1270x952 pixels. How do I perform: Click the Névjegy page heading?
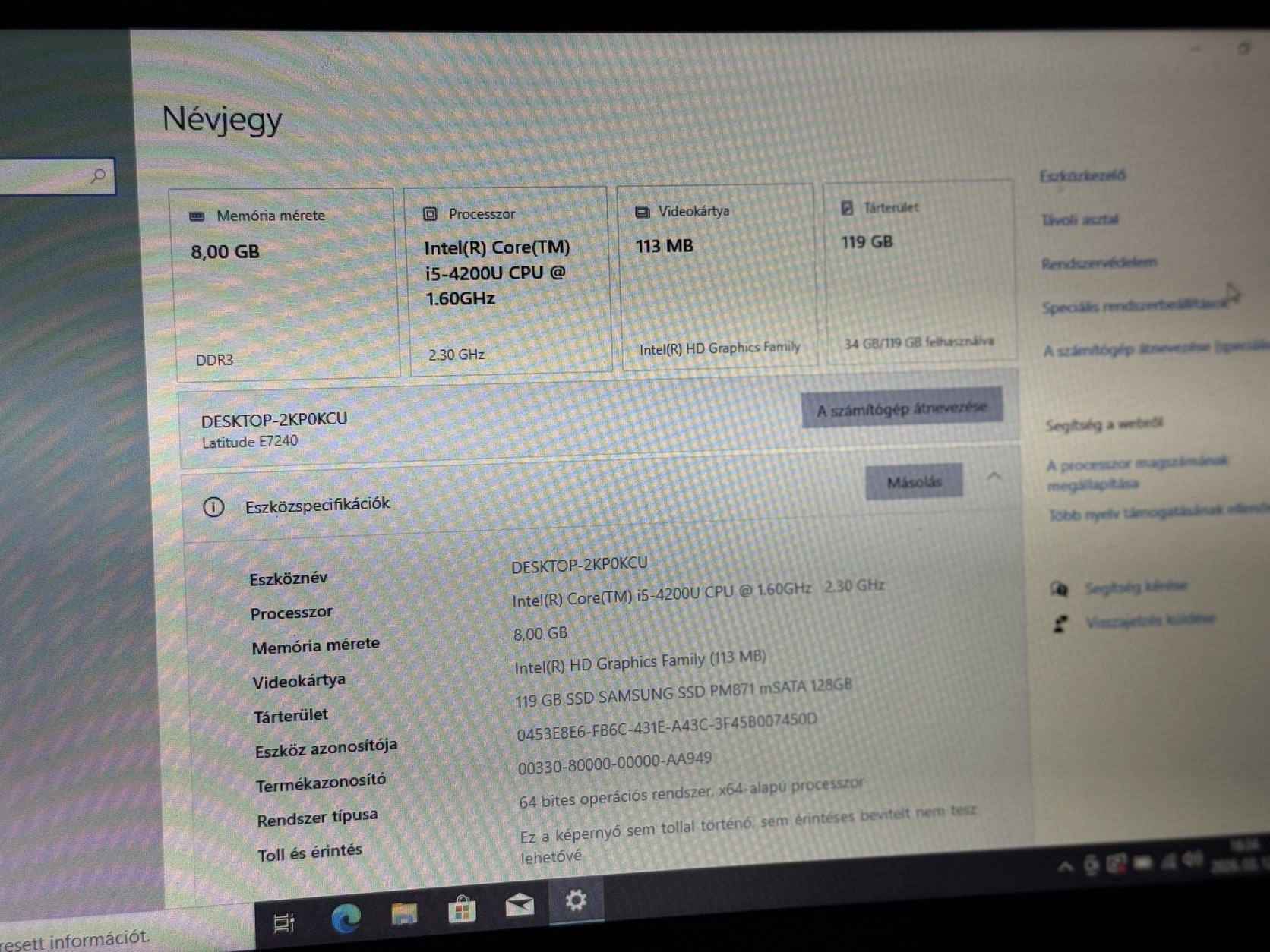click(222, 120)
